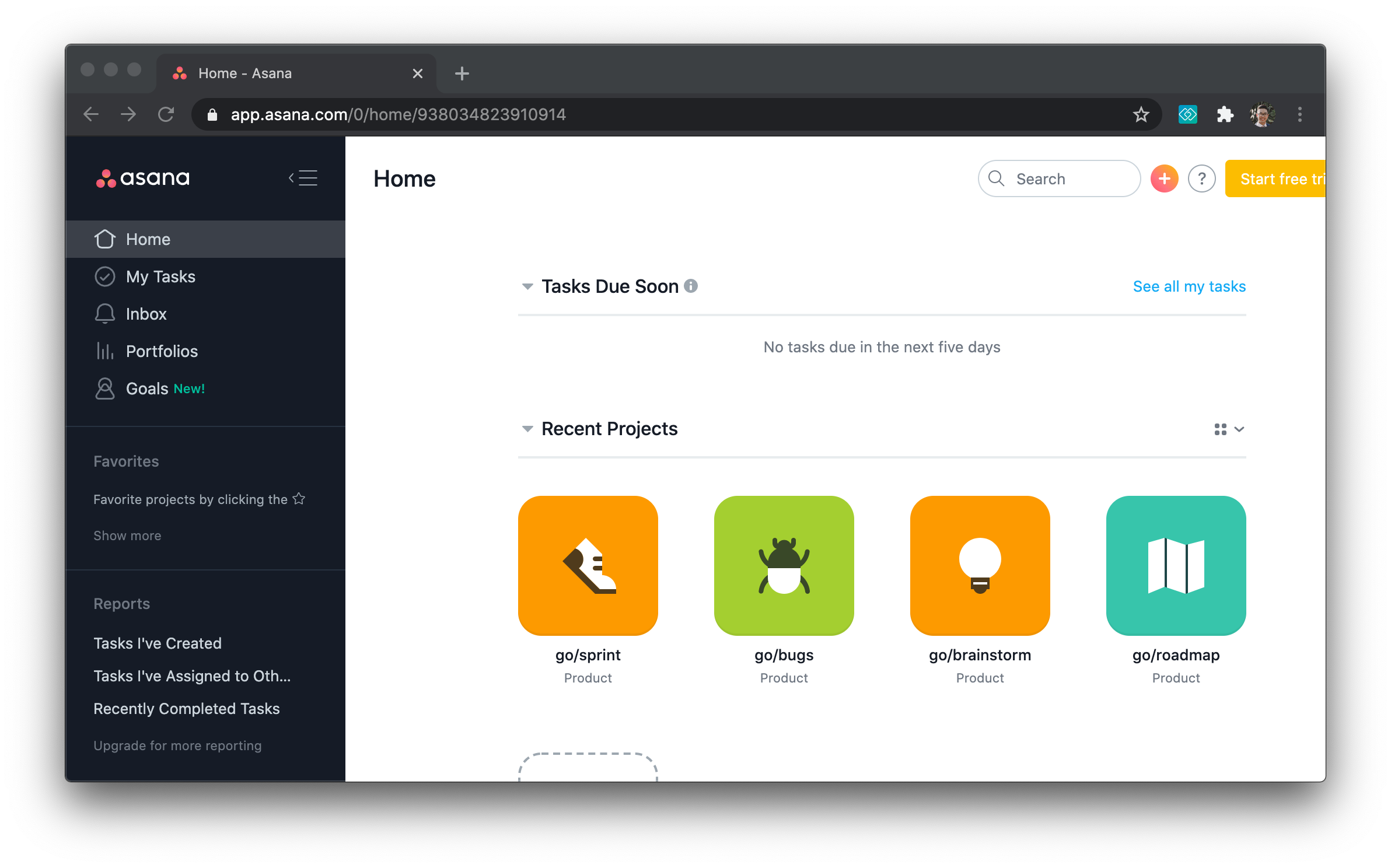The height and width of the screenshot is (868, 1391).
Task: Open the tiles view dropdown
Action: (x=1229, y=429)
